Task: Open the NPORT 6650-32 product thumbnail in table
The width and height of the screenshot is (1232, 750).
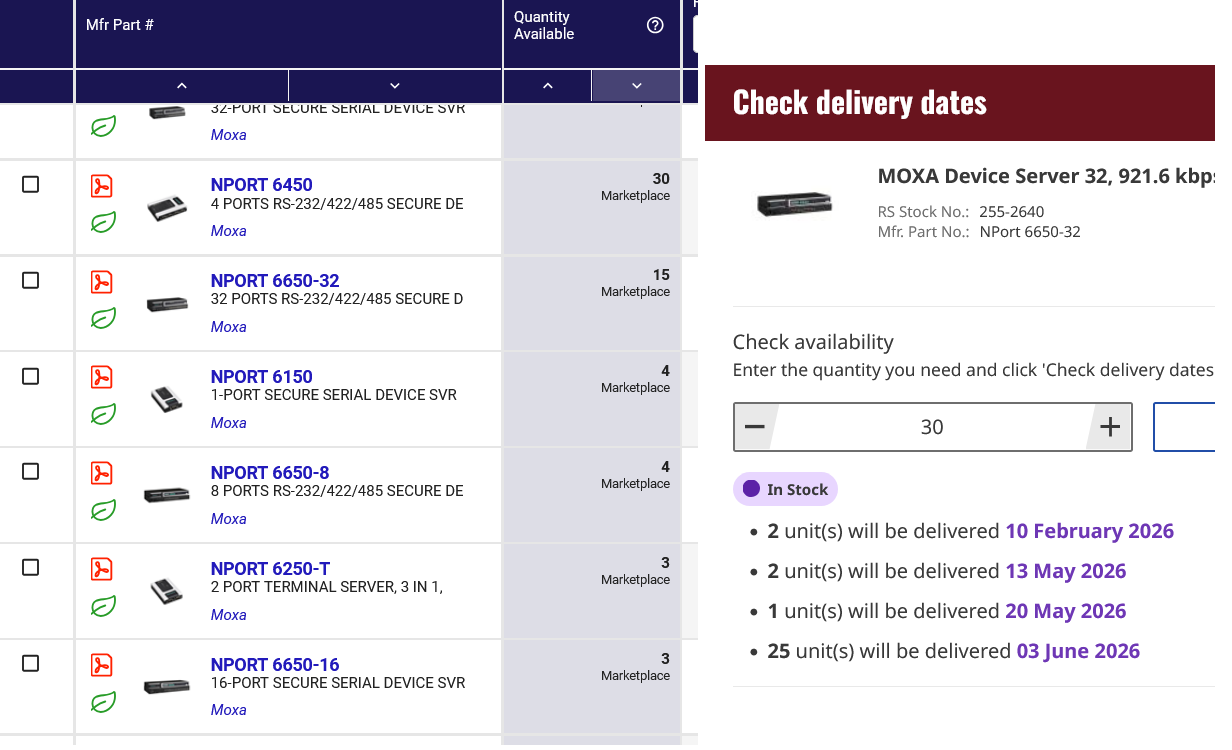Action: [167, 304]
